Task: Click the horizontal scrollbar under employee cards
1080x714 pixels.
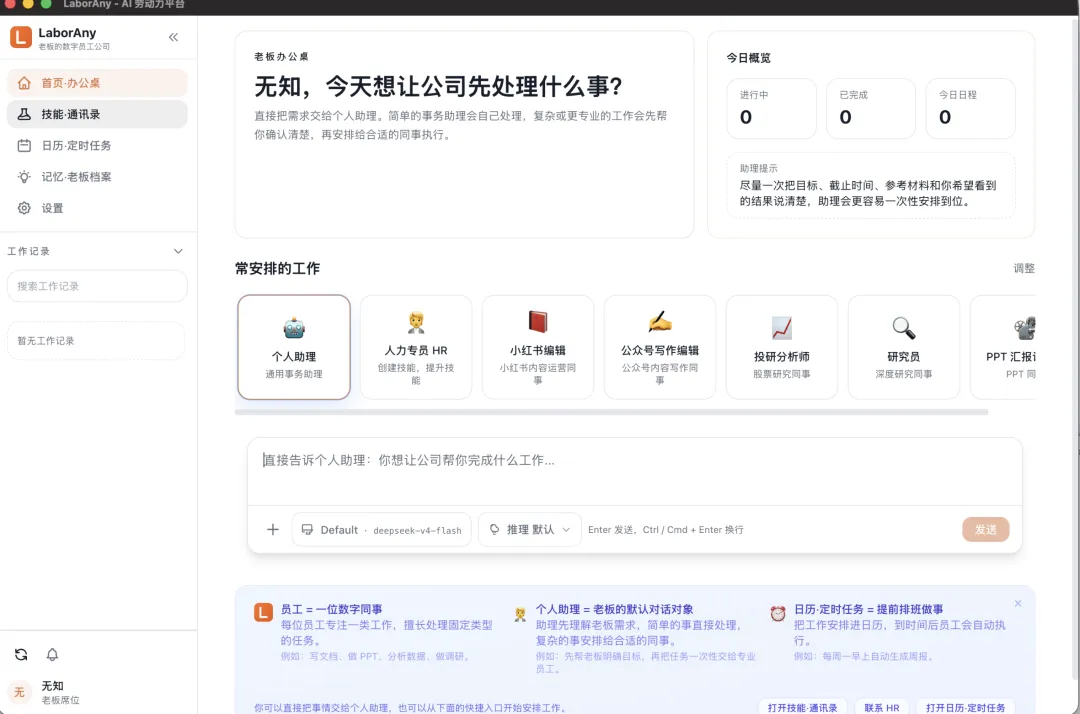Action: coord(611,412)
